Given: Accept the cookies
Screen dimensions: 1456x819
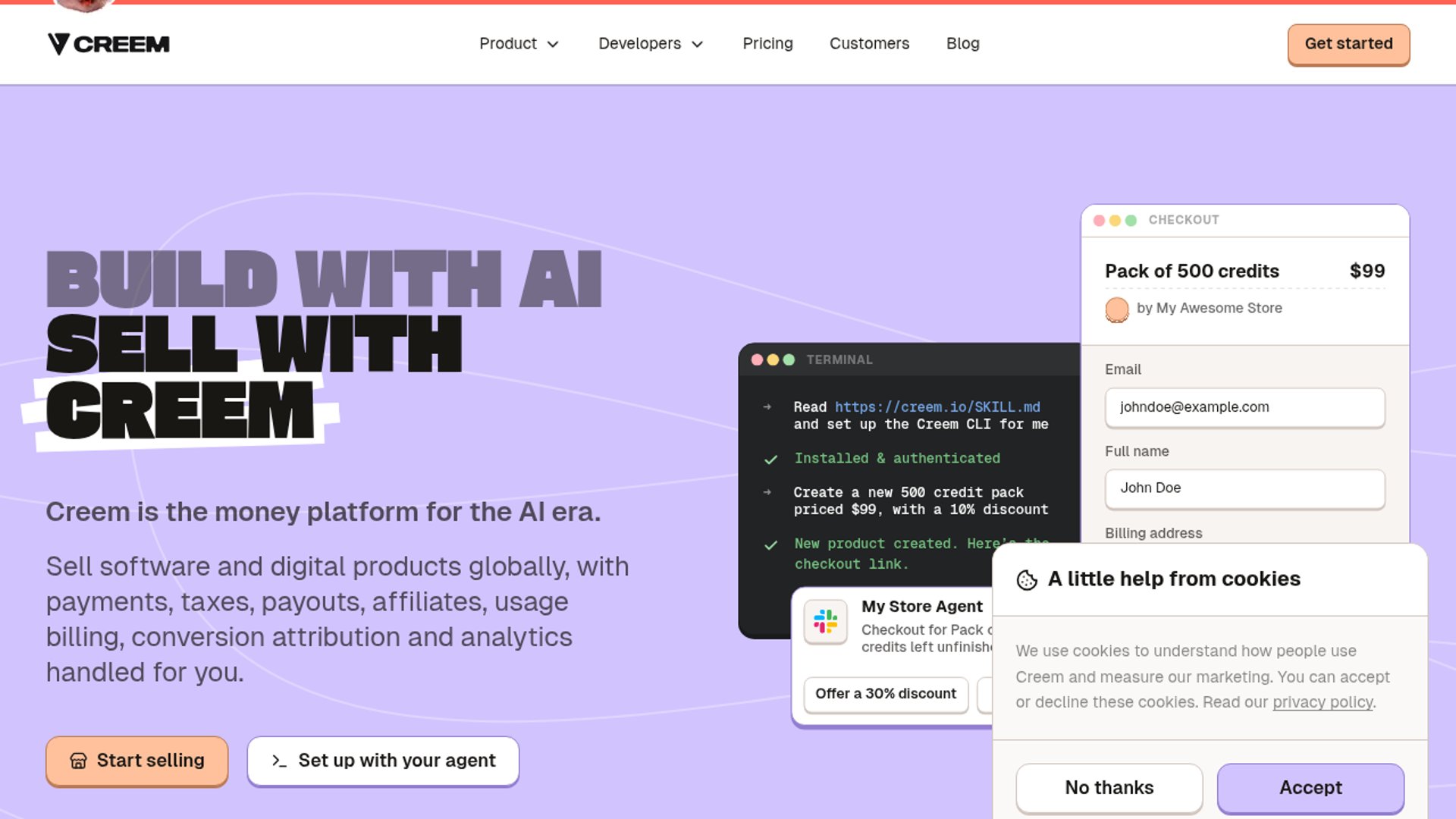Looking at the screenshot, I should pos(1310,787).
